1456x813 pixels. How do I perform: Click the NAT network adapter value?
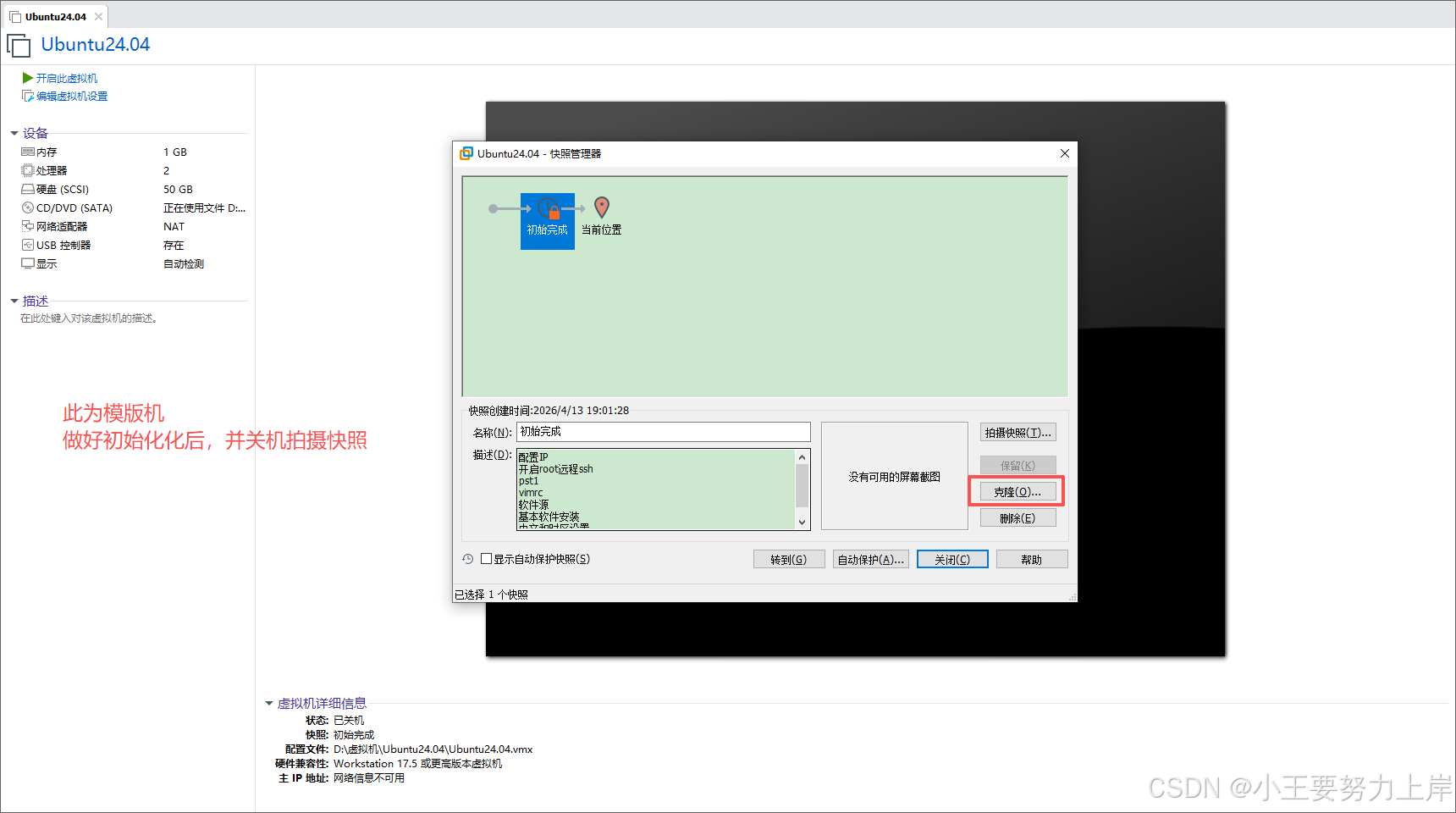[x=174, y=227]
